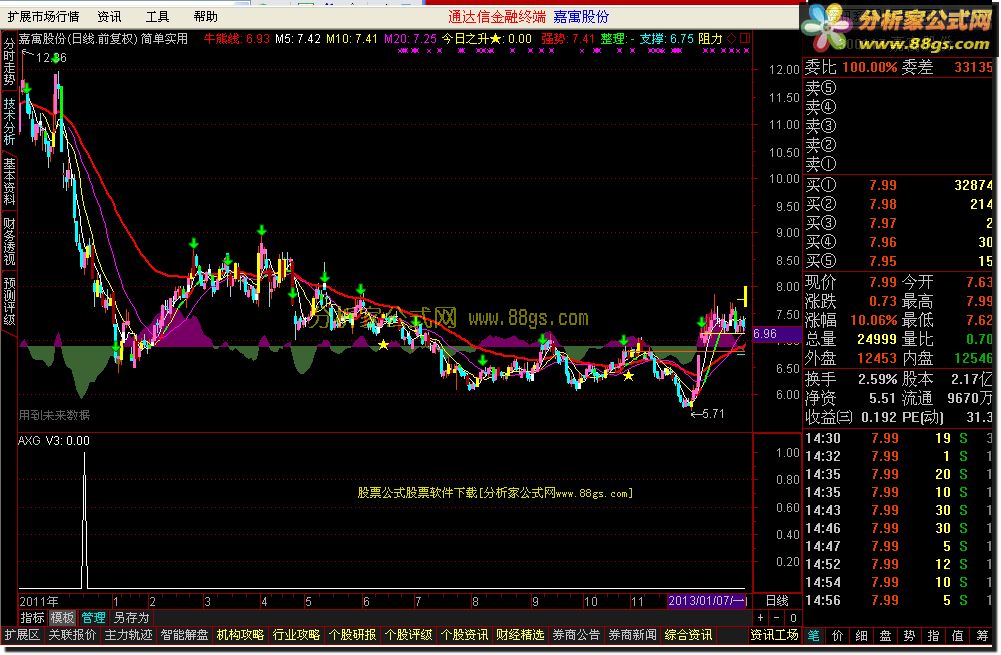Click the 用到未来数据 notice on chart
This screenshot has width=1001, height=655.
coord(54,415)
